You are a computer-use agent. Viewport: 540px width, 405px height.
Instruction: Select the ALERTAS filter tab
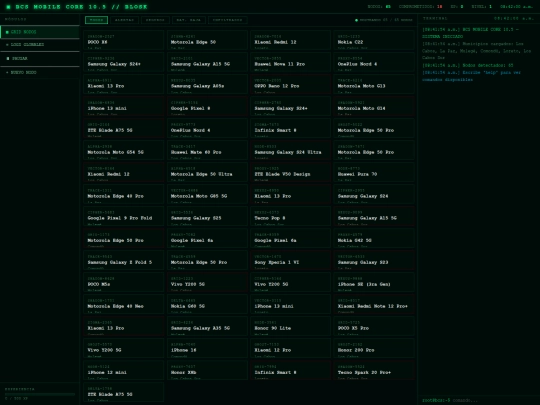pyautogui.click(x=124, y=20)
